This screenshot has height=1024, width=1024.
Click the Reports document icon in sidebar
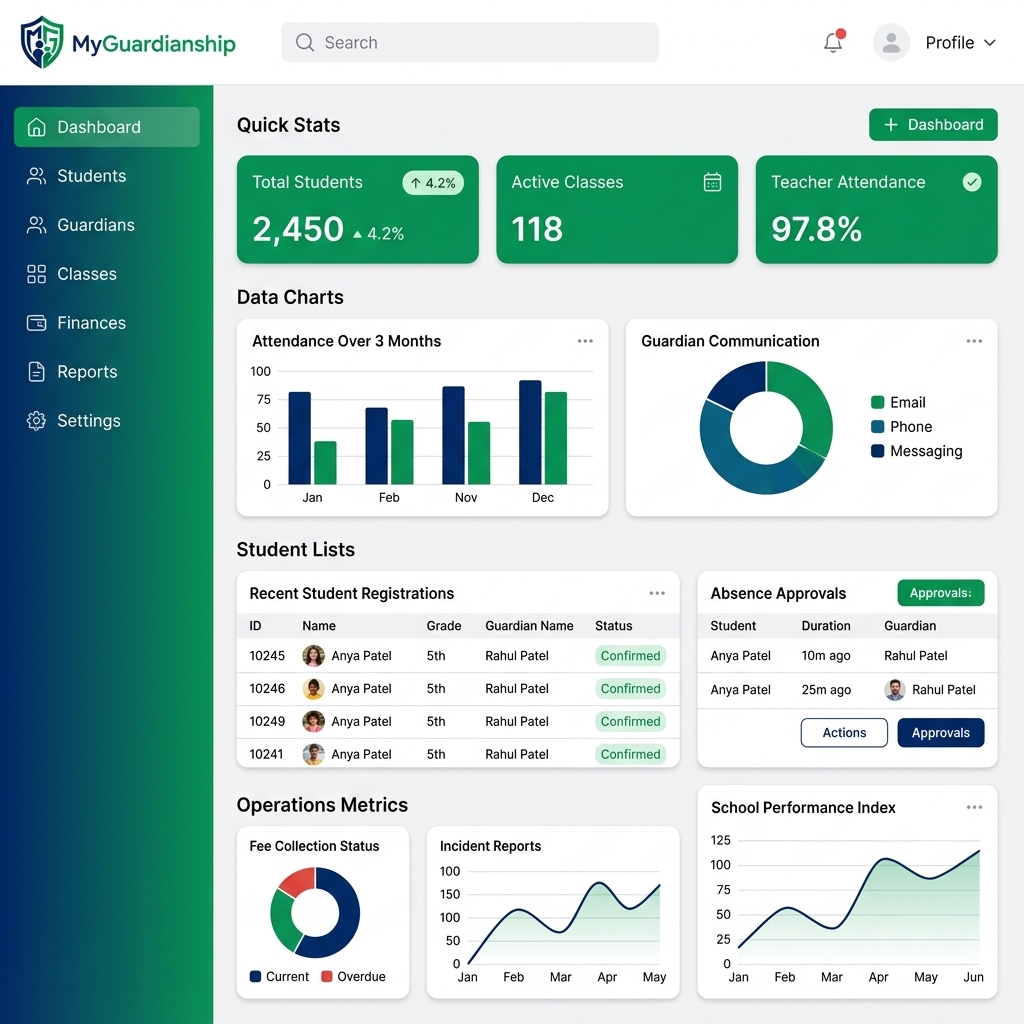pos(37,372)
